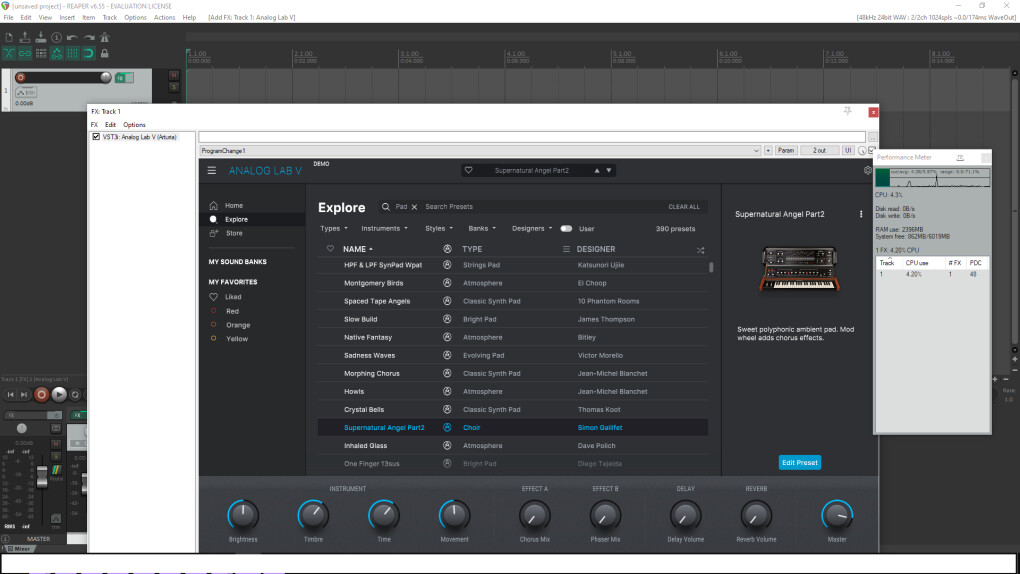
Task: Select next preset down arrow
Action: coord(609,171)
